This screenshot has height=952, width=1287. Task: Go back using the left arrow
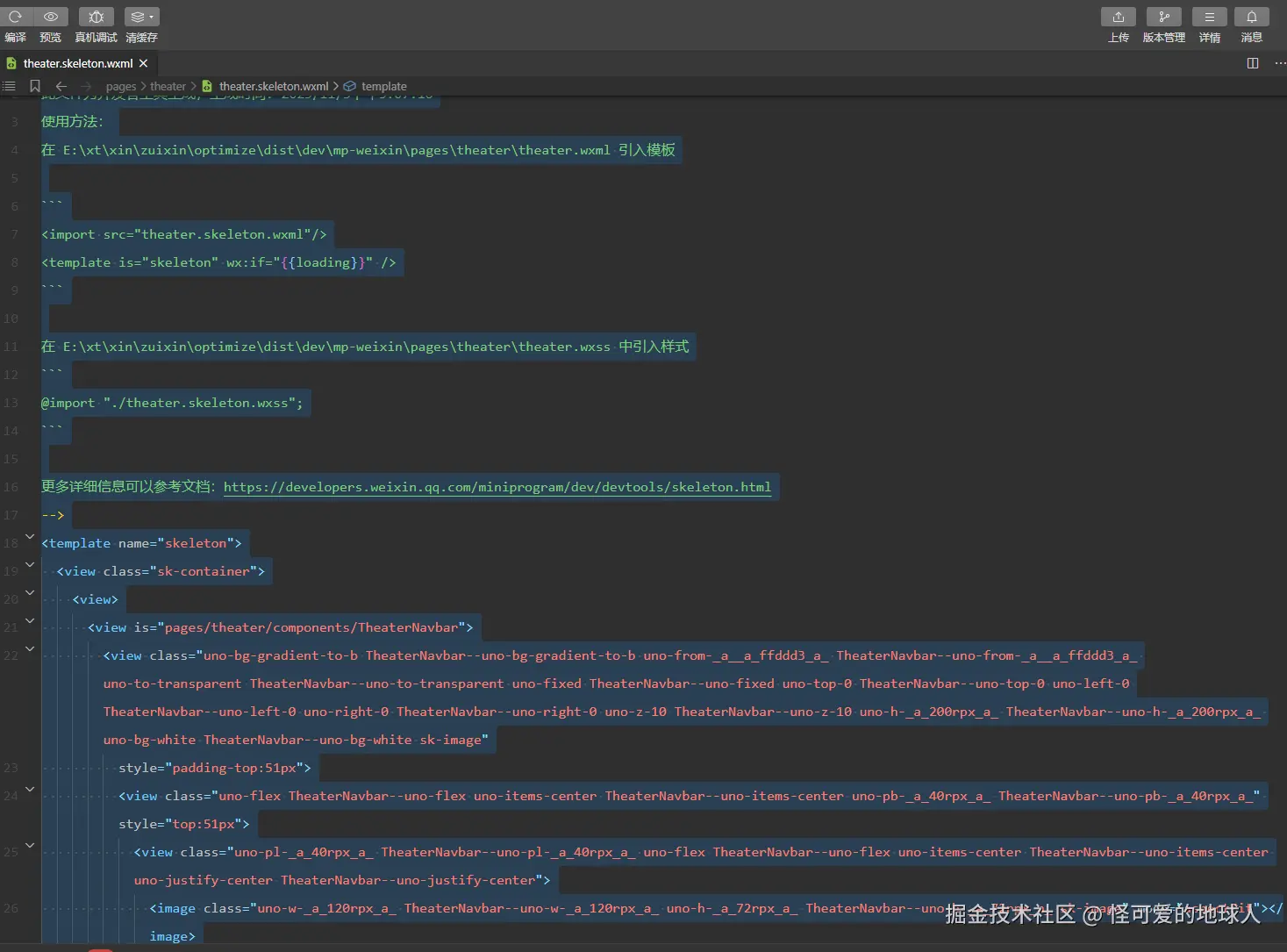[61, 86]
